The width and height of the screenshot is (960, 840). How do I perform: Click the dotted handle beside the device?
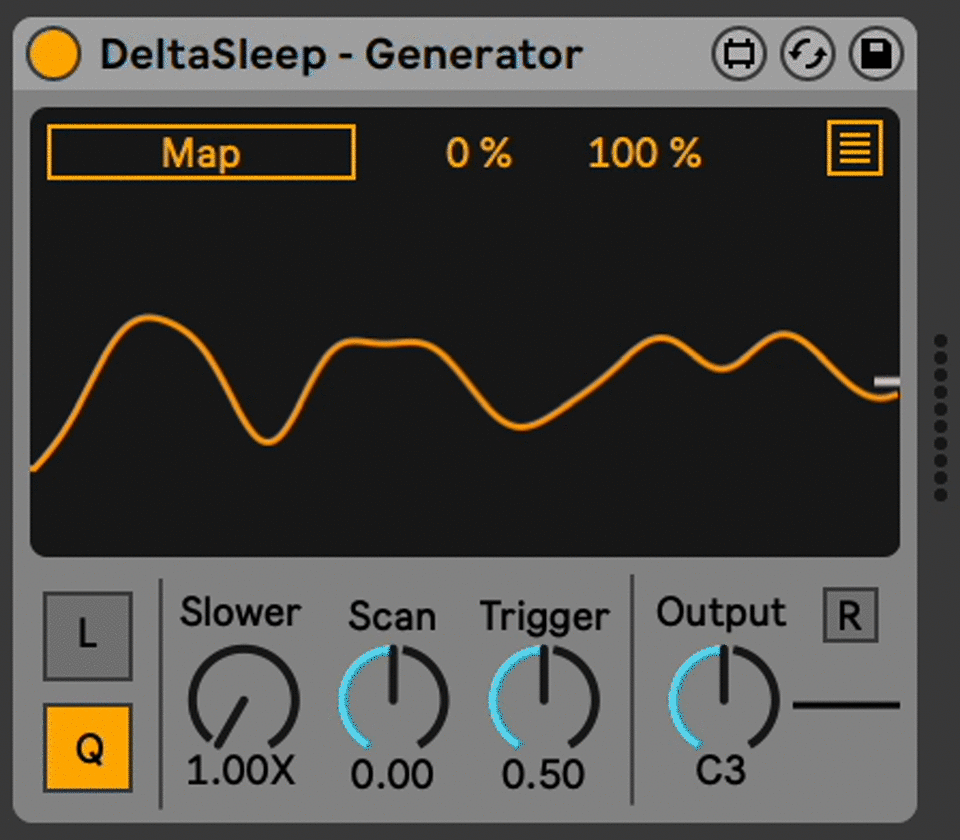(940, 418)
